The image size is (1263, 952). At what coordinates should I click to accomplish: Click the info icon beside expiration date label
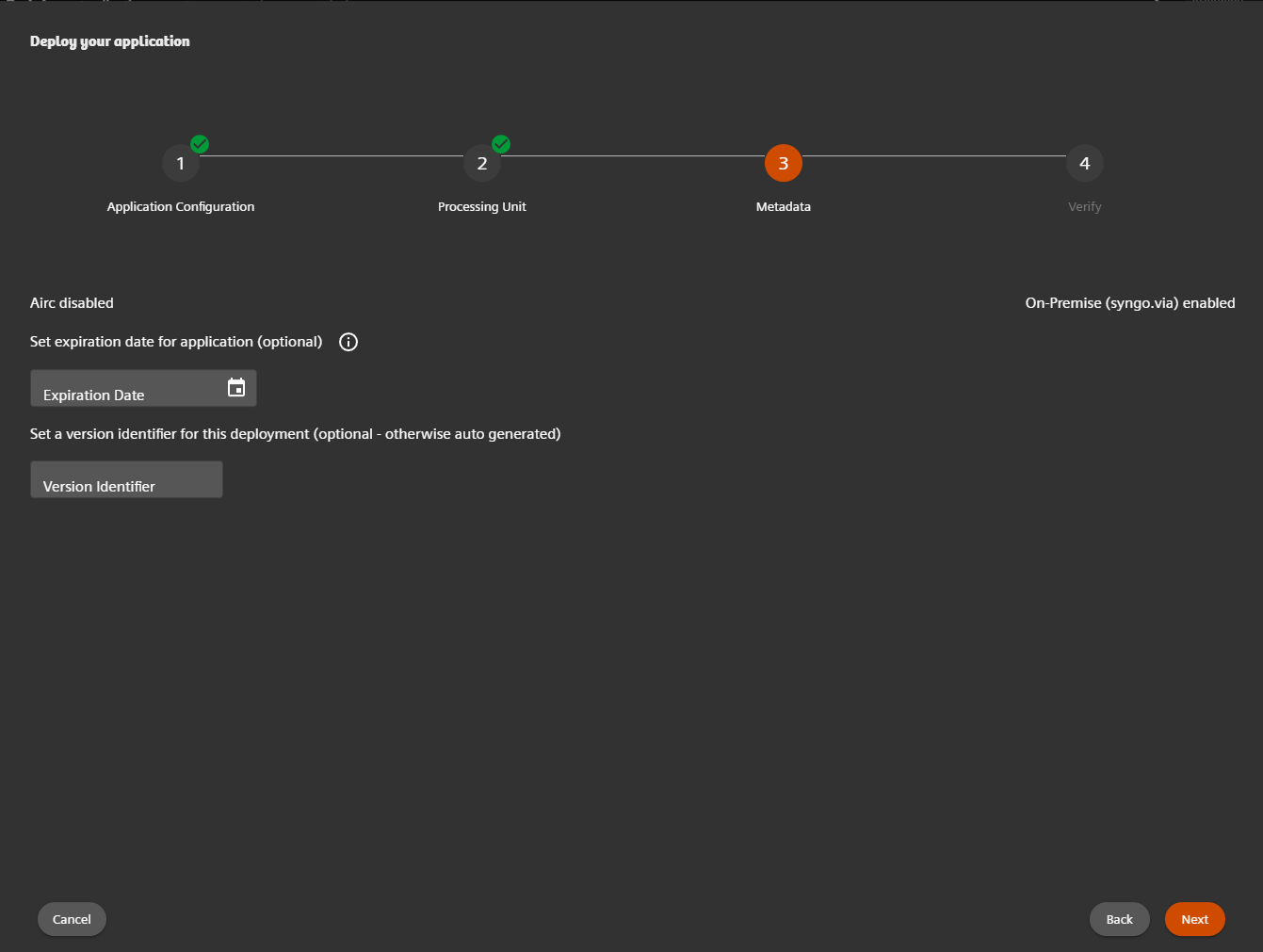click(348, 342)
